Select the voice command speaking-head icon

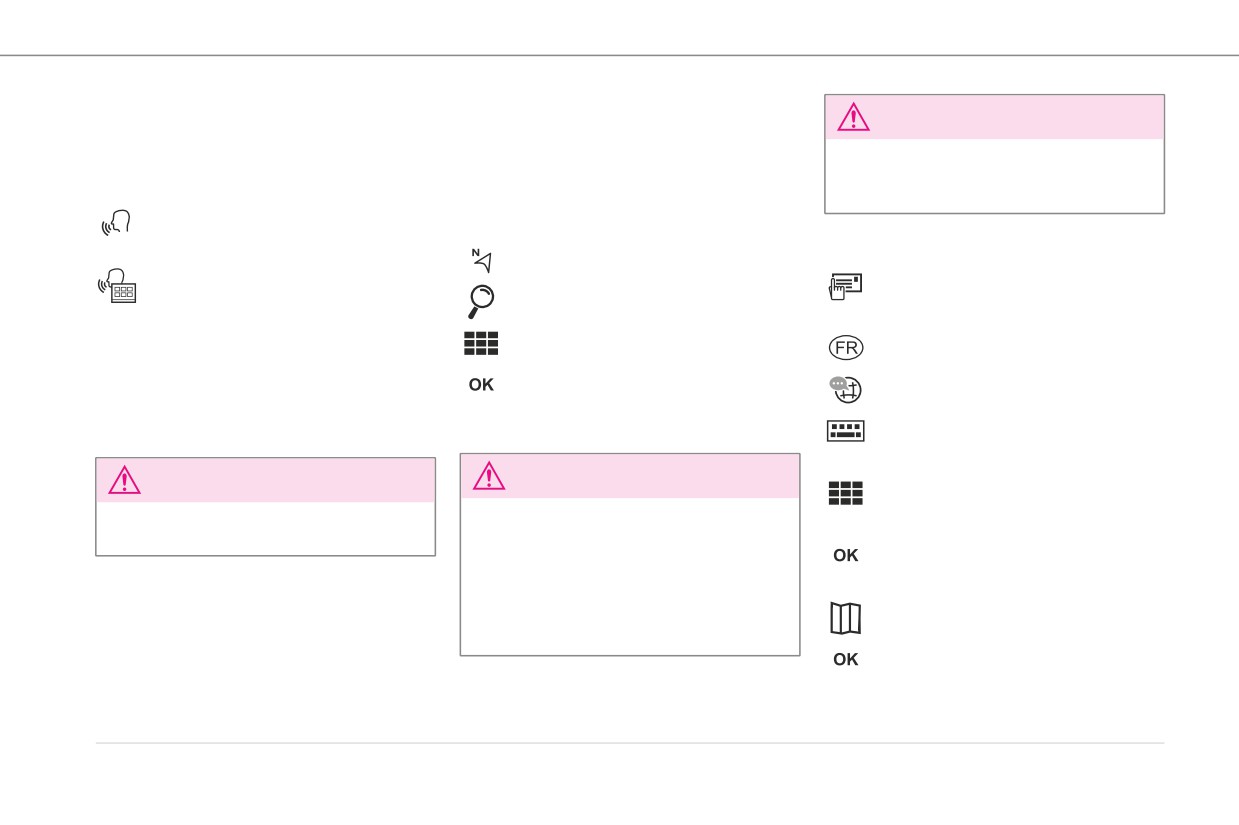point(116,225)
